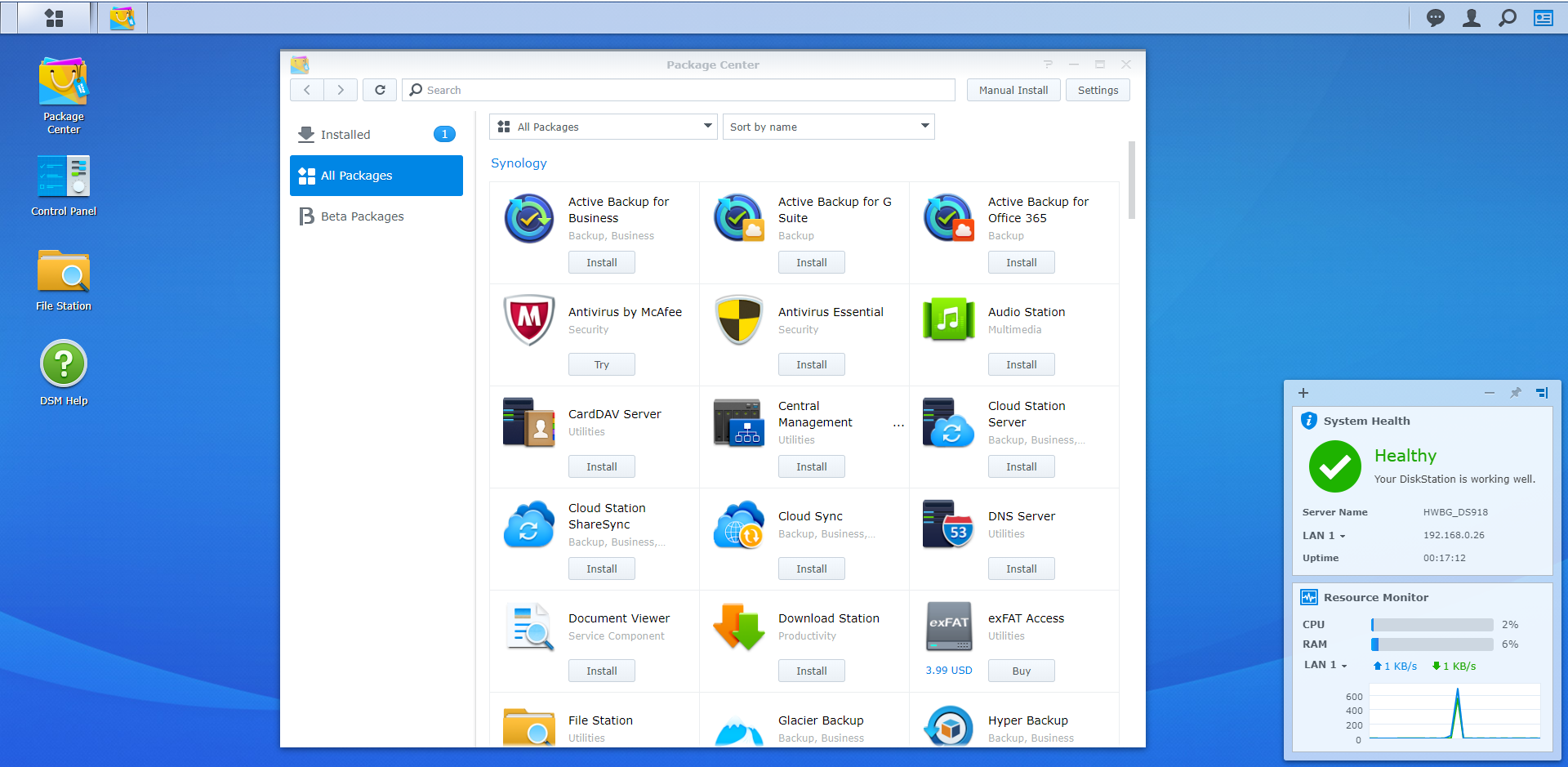Click the Download Station arrow icon

739,627
